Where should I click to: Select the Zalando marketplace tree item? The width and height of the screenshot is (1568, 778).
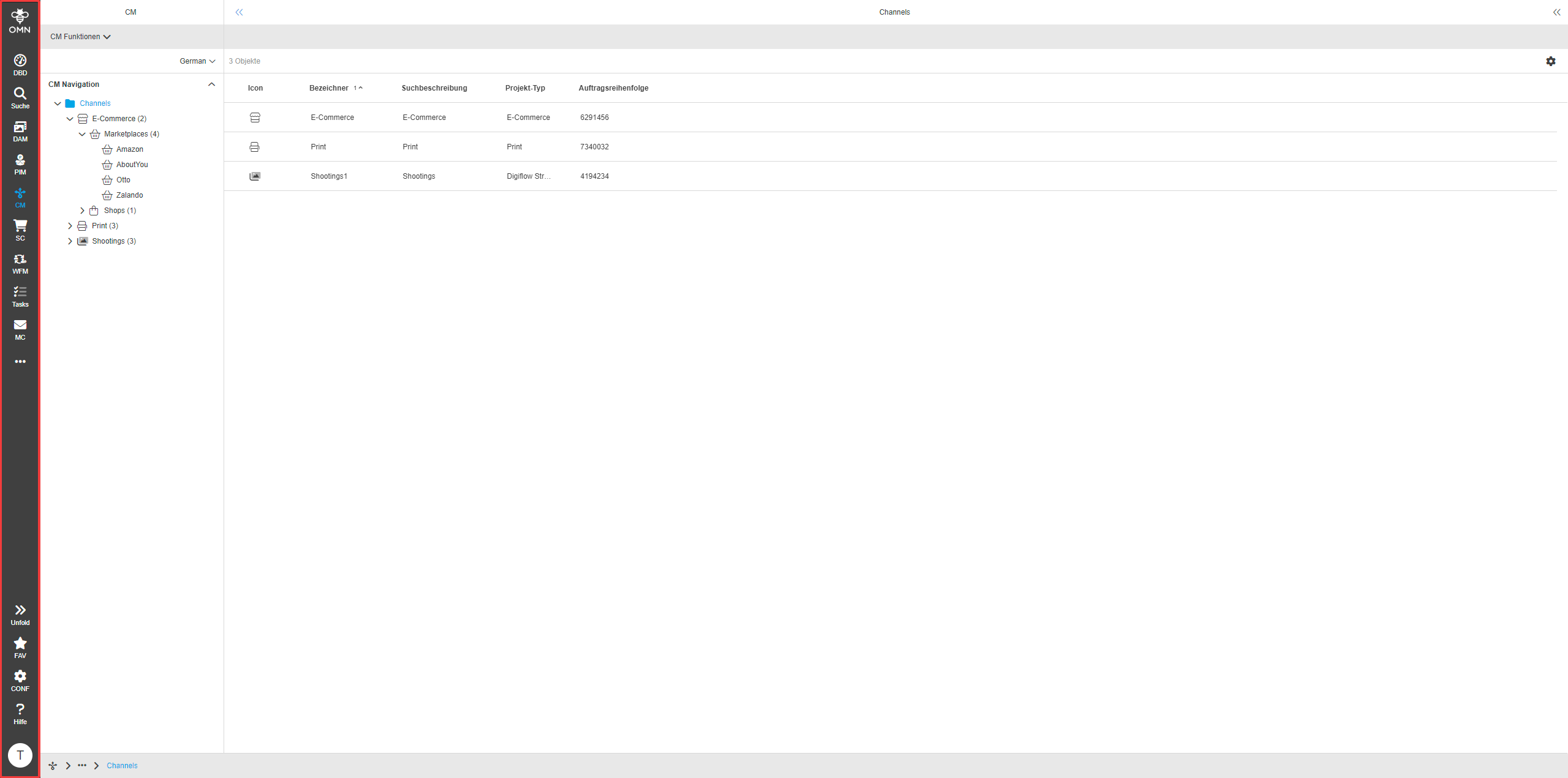coord(129,195)
